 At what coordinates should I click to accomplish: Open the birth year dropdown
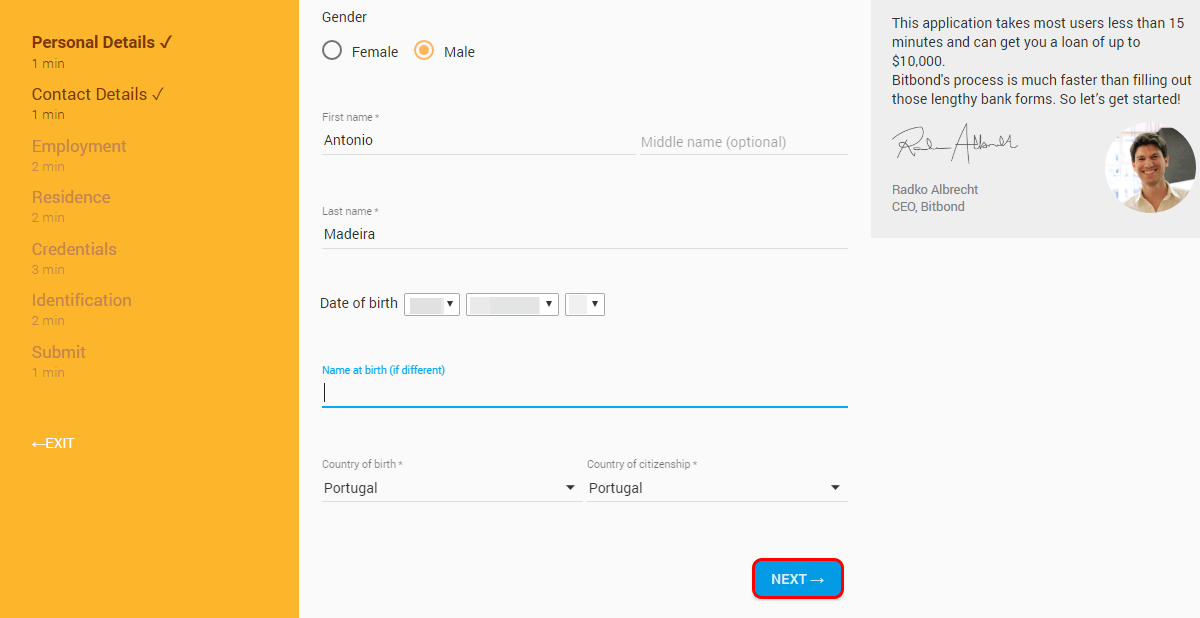pyautogui.click(x=585, y=304)
